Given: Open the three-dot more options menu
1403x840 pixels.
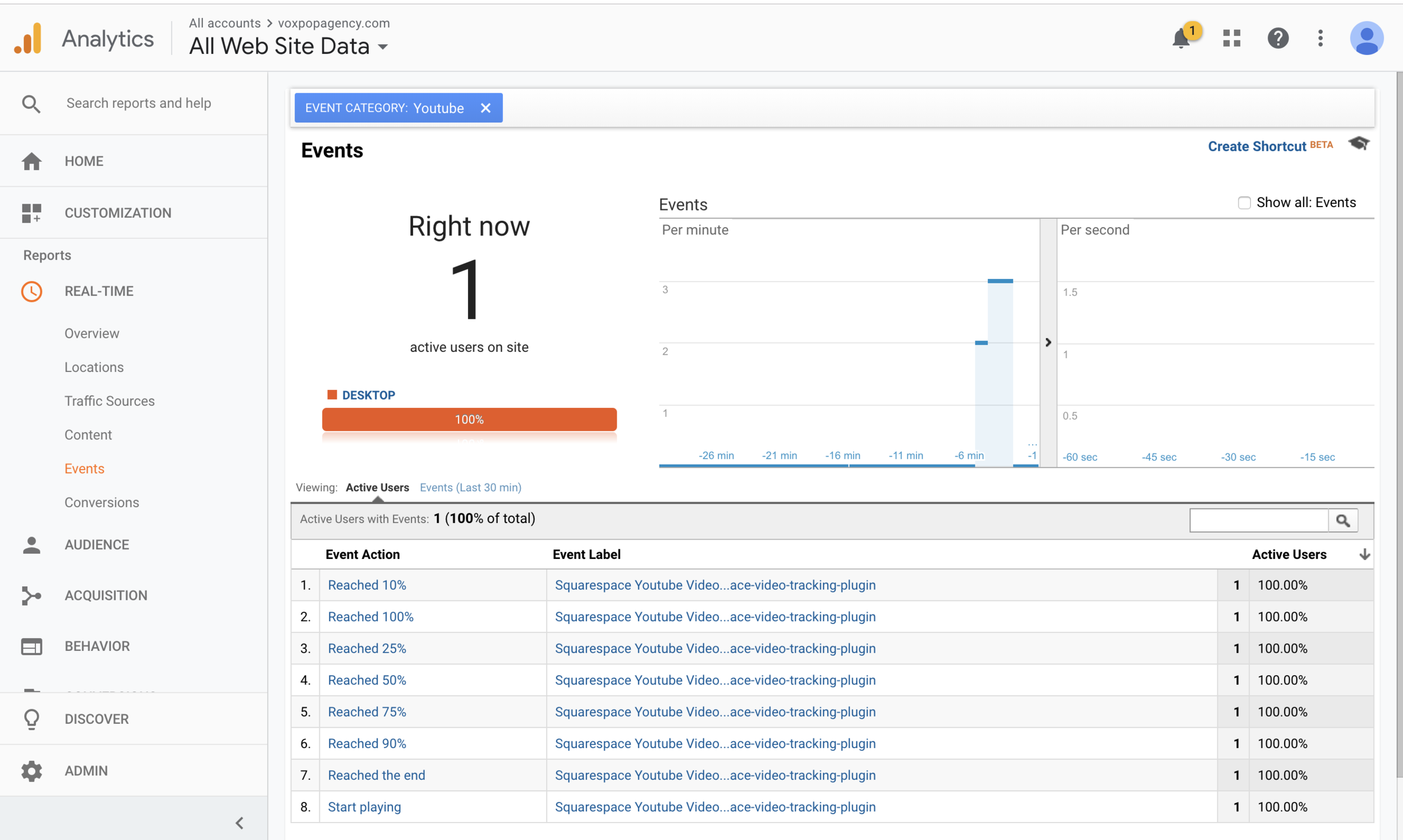Looking at the screenshot, I should point(1321,38).
